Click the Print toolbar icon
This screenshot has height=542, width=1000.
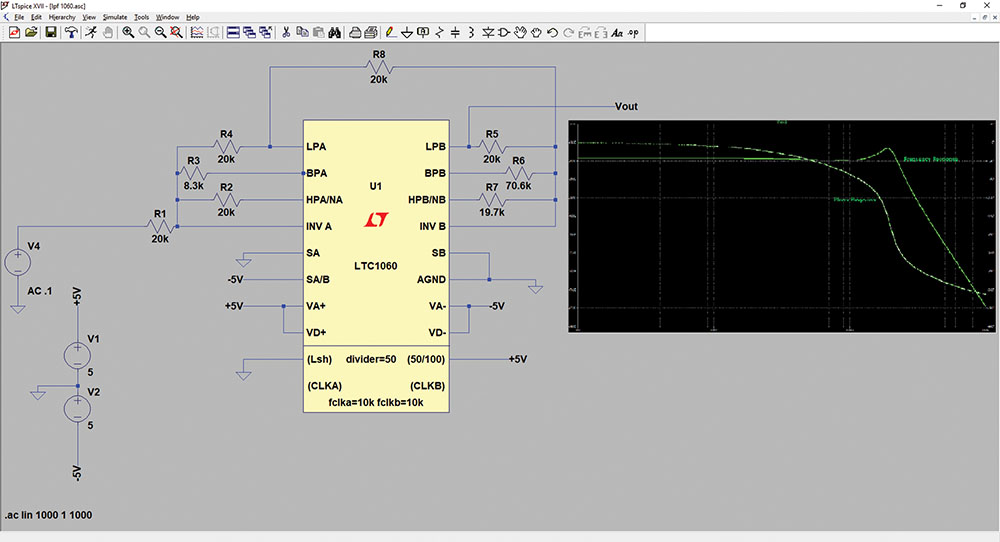click(x=371, y=33)
